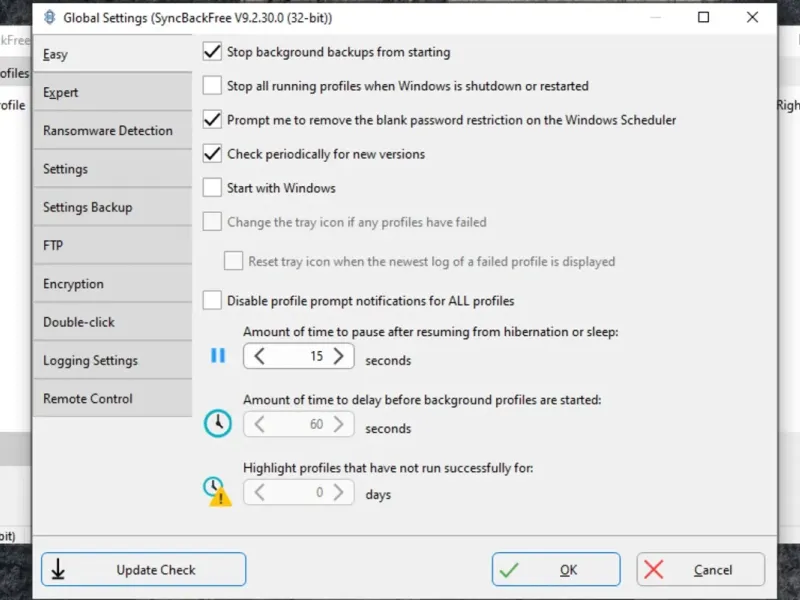Enable Stop all running profiles when Windows shuts down
Viewport: 800px width, 600px height.
212,86
